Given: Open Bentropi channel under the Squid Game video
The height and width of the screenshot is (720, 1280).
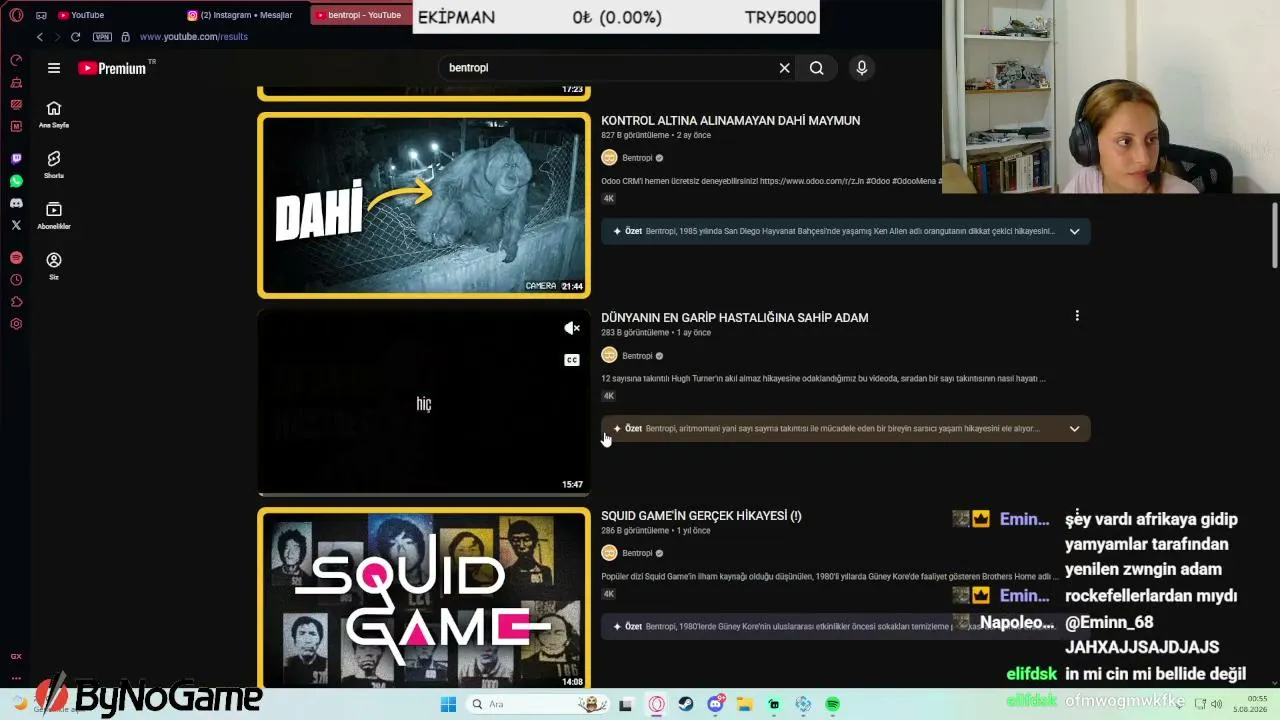Looking at the screenshot, I should point(637,553).
